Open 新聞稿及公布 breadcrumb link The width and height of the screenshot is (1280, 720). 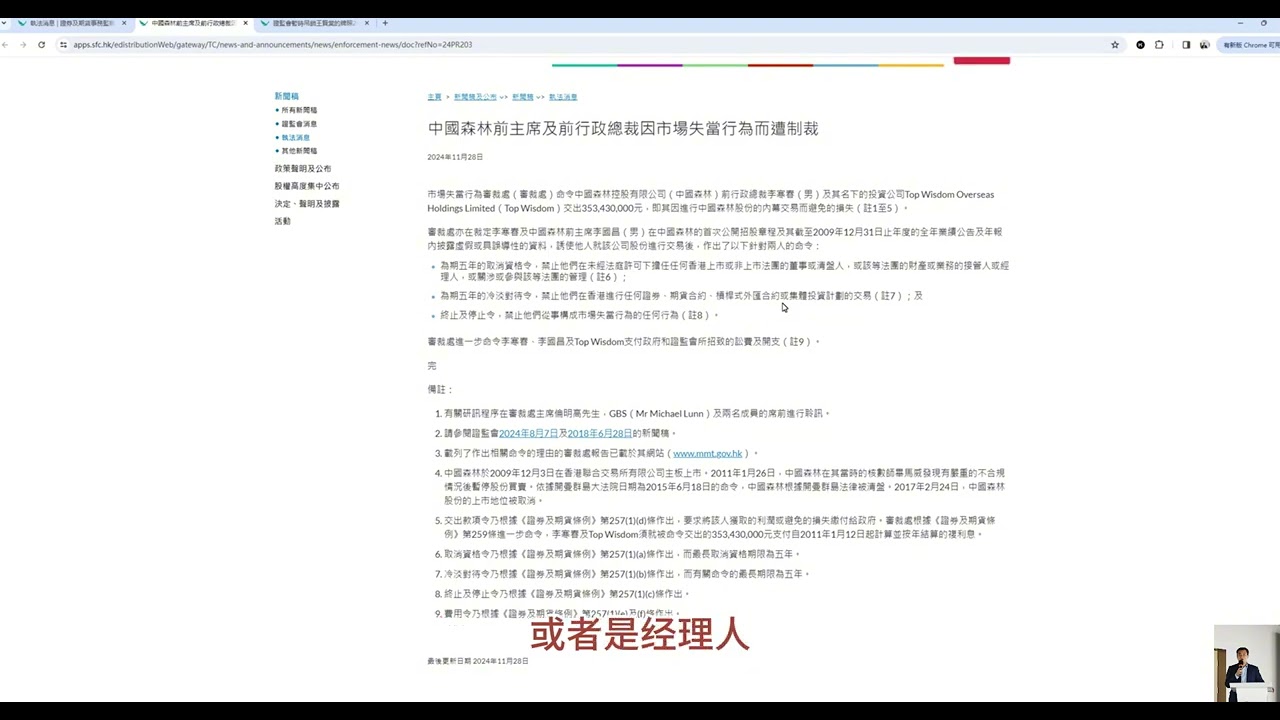[475, 97]
